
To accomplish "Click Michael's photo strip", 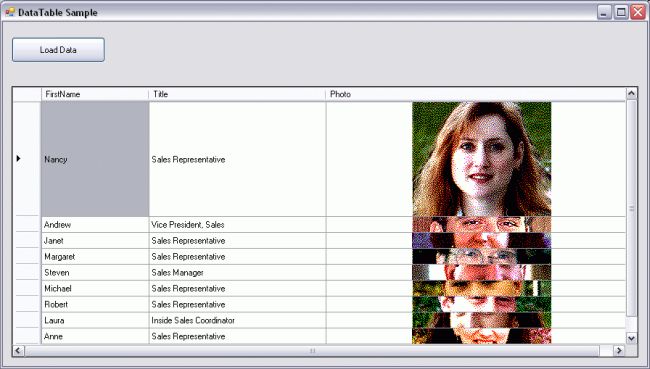I will click(482, 289).
